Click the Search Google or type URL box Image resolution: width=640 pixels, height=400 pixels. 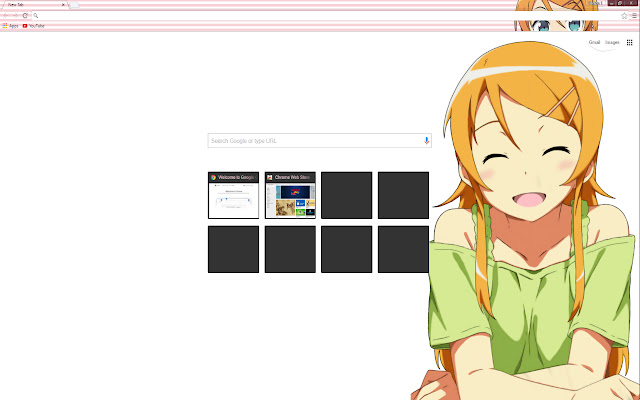[320, 140]
